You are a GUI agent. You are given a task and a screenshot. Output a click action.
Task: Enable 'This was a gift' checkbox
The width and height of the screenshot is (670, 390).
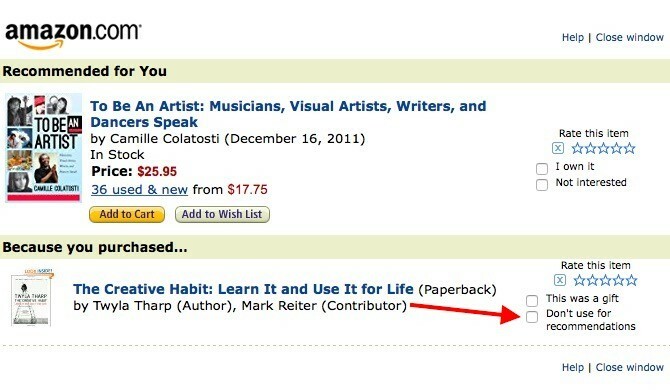(x=532, y=300)
